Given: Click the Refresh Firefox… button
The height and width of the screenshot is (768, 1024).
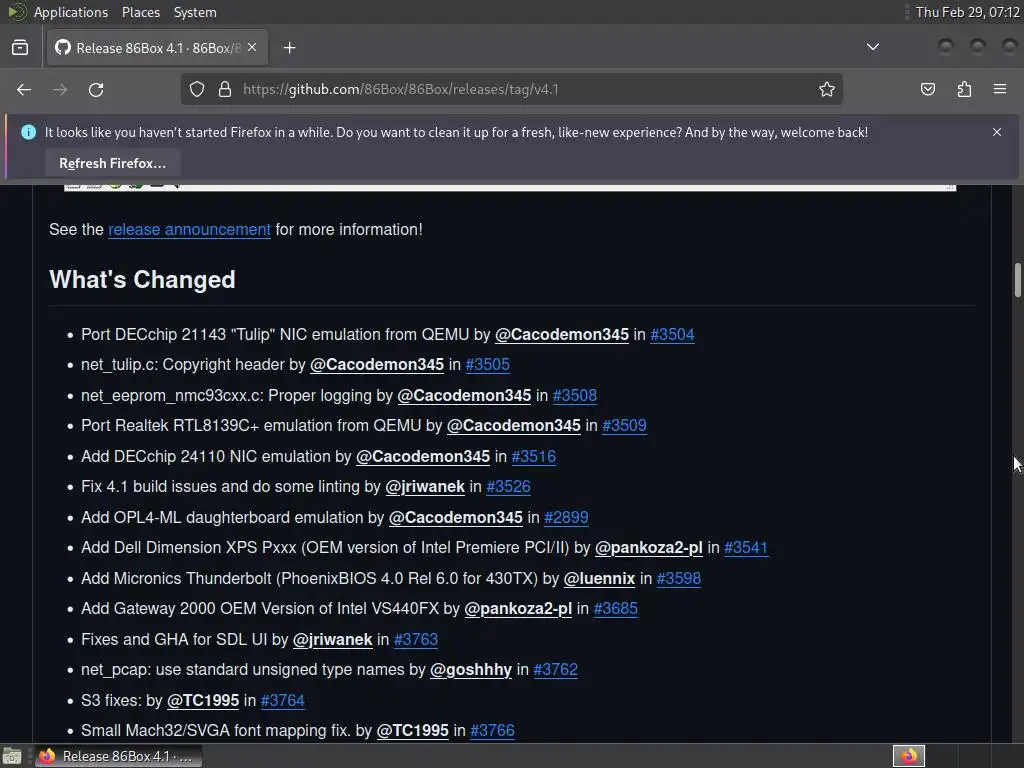Looking at the screenshot, I should point(112,163).
